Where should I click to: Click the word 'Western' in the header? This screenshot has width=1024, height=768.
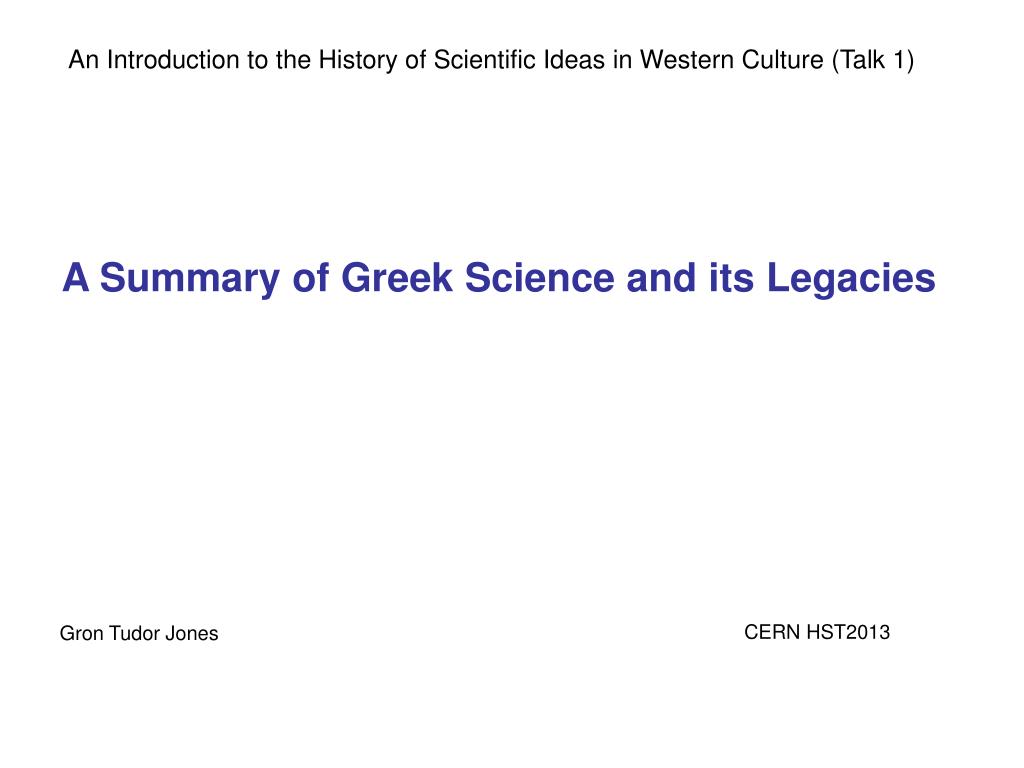687,60
